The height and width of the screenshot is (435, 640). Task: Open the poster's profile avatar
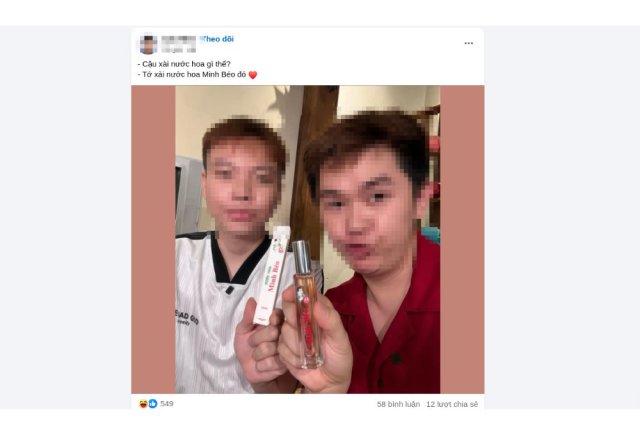(148, 44)
